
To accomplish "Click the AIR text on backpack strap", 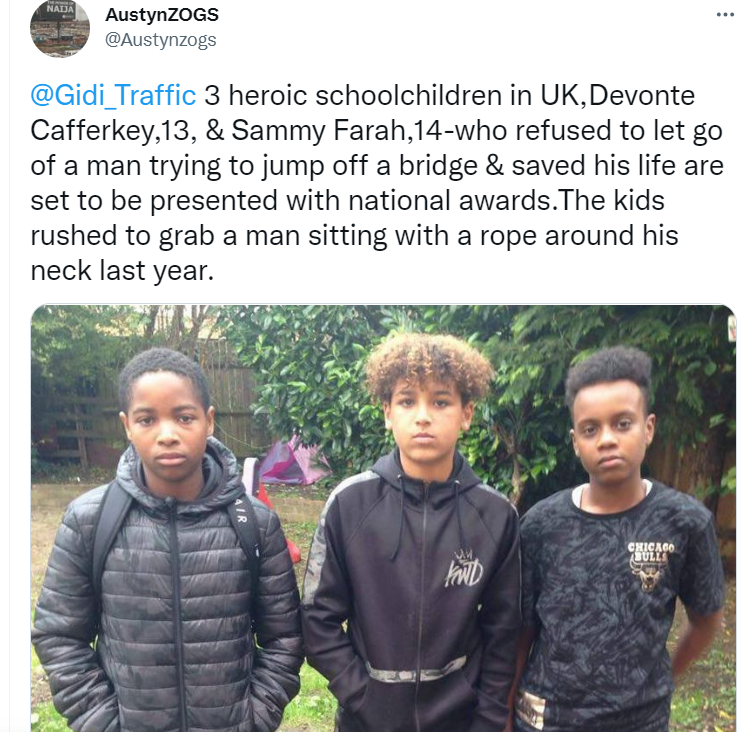I will (241, 512).
